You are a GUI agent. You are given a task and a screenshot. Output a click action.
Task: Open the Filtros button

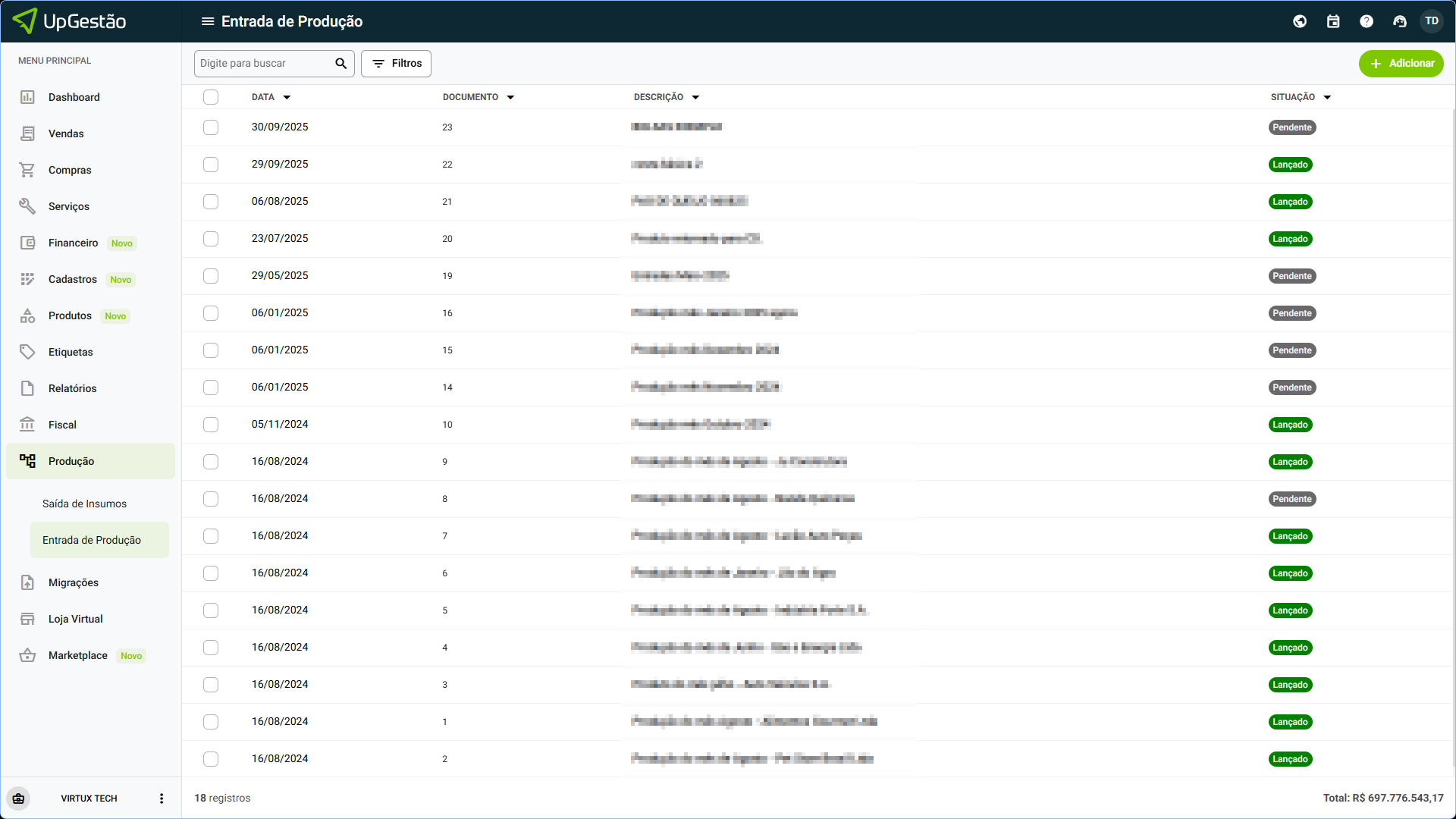pyautogui.click(x=396, y=64)
